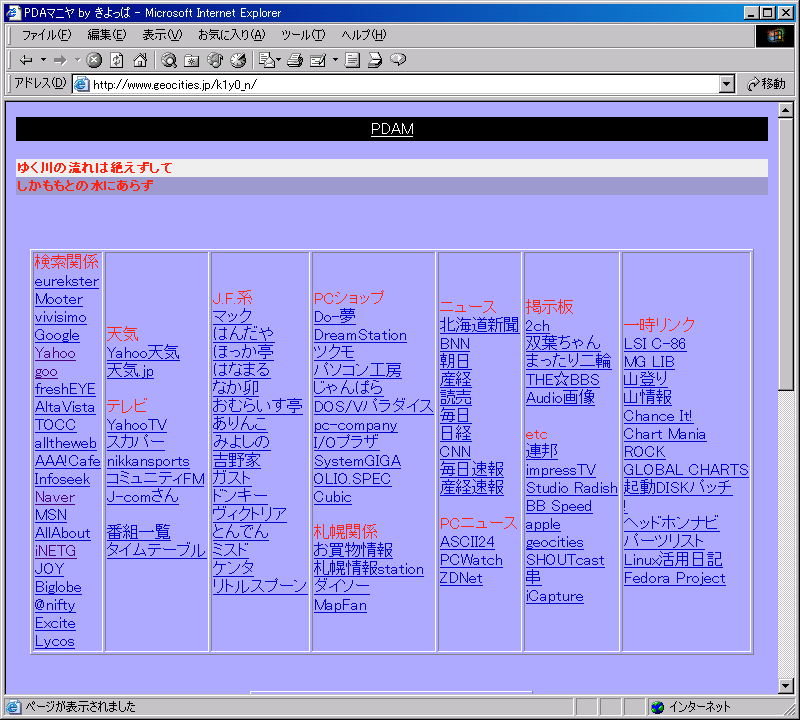
Task: Open the History pane toolbar icon
Action: pos(238,60)
